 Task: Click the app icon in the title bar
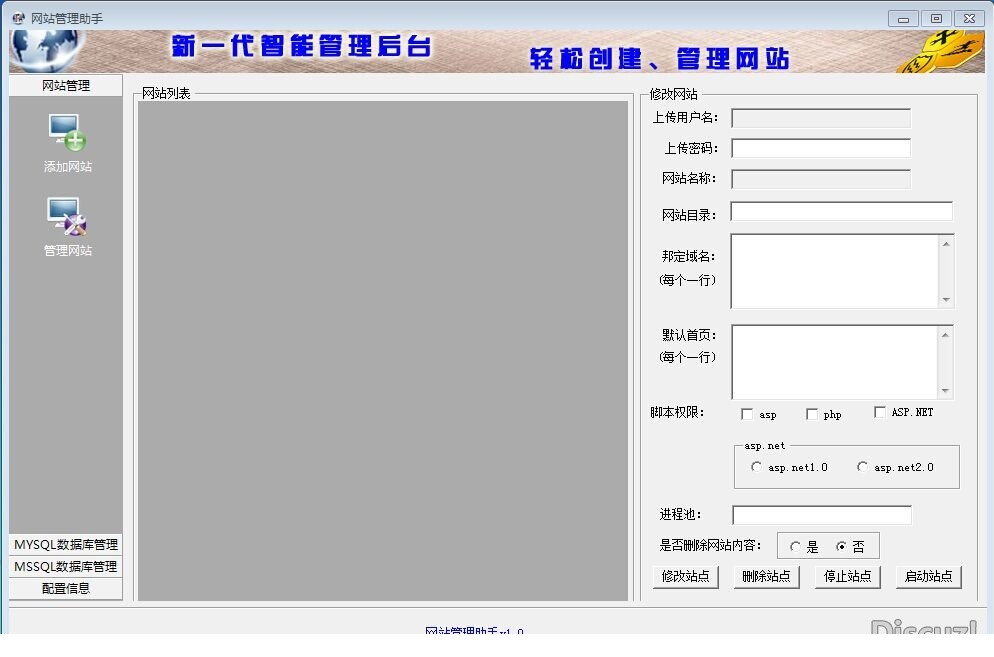tap(18, 18)
